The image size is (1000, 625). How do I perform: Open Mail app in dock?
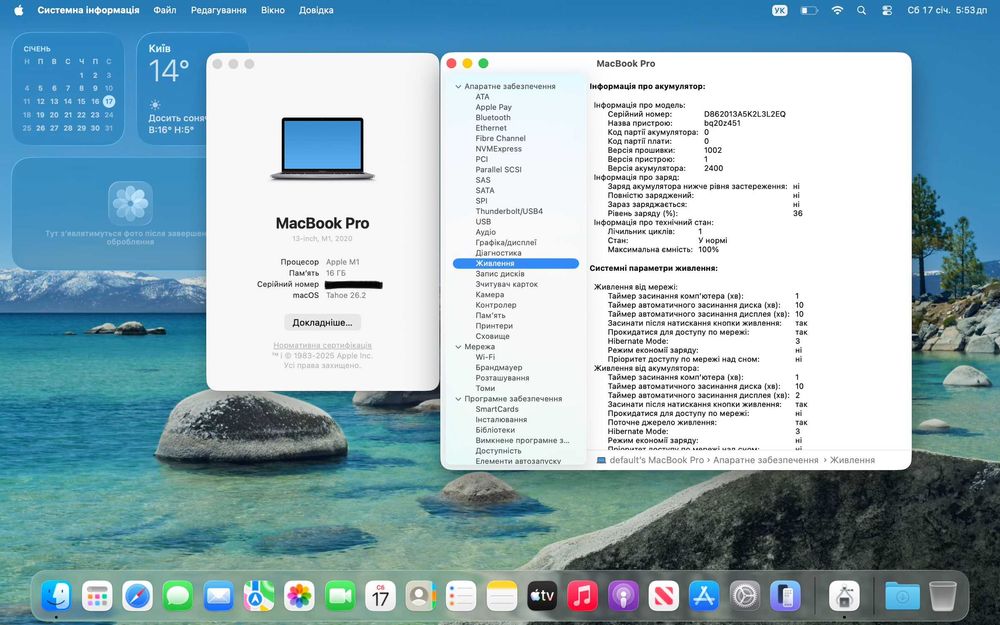(218, 596)
